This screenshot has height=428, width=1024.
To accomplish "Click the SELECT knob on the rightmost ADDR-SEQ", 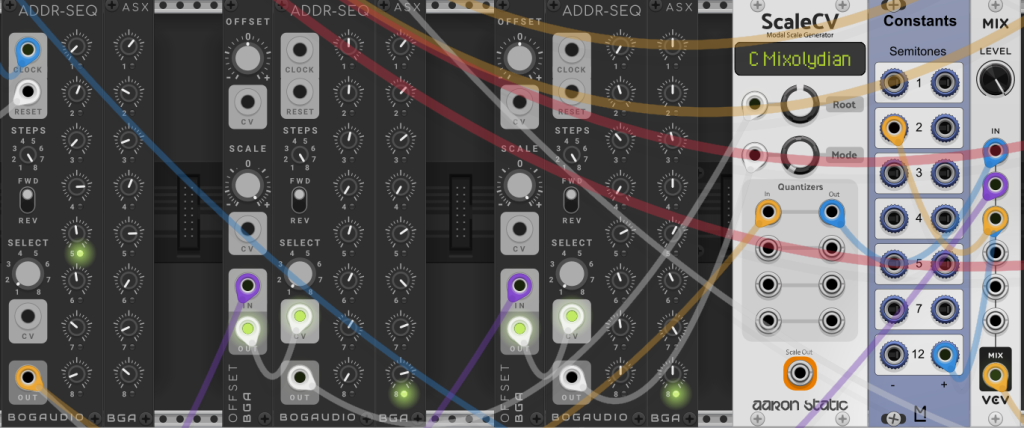I will (x=571, y=273).
